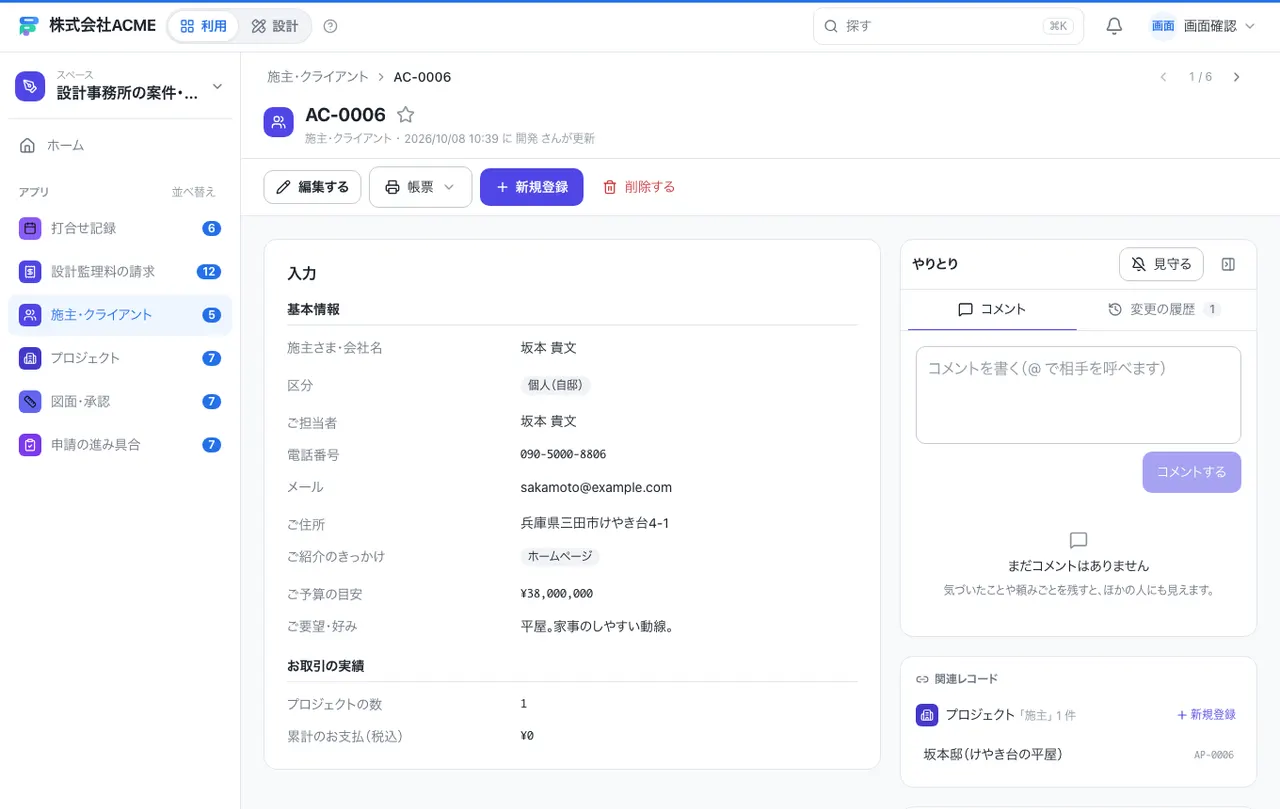1280x809 pixels.
Task: Open ホーム in the sidebar
Action: (x=120, y=145)
